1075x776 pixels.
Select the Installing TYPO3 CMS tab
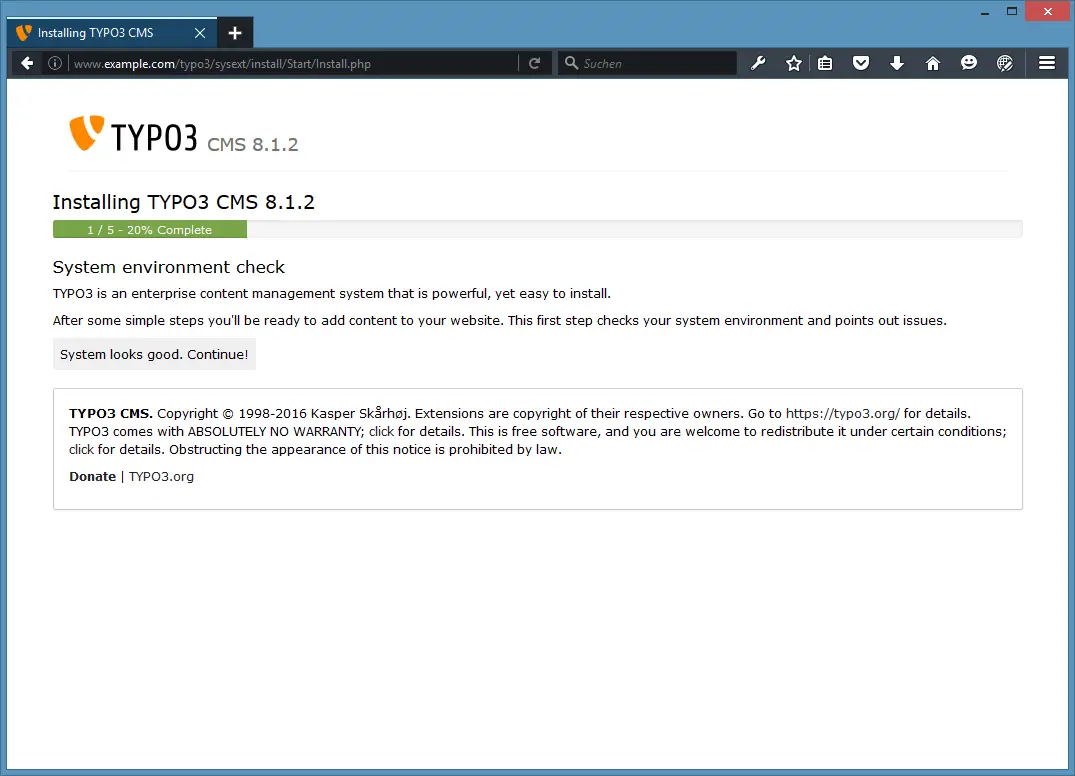pyautogui.click(x=112, y=33)
